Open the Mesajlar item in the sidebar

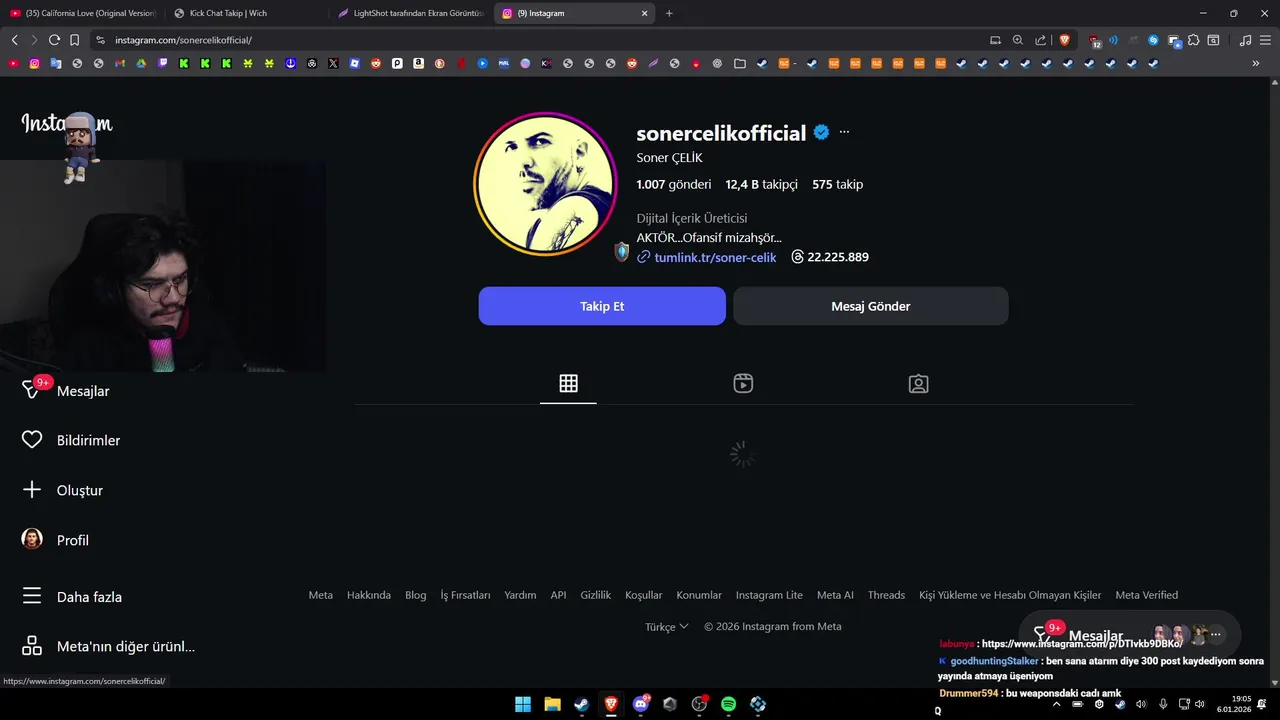pos(66,391)
